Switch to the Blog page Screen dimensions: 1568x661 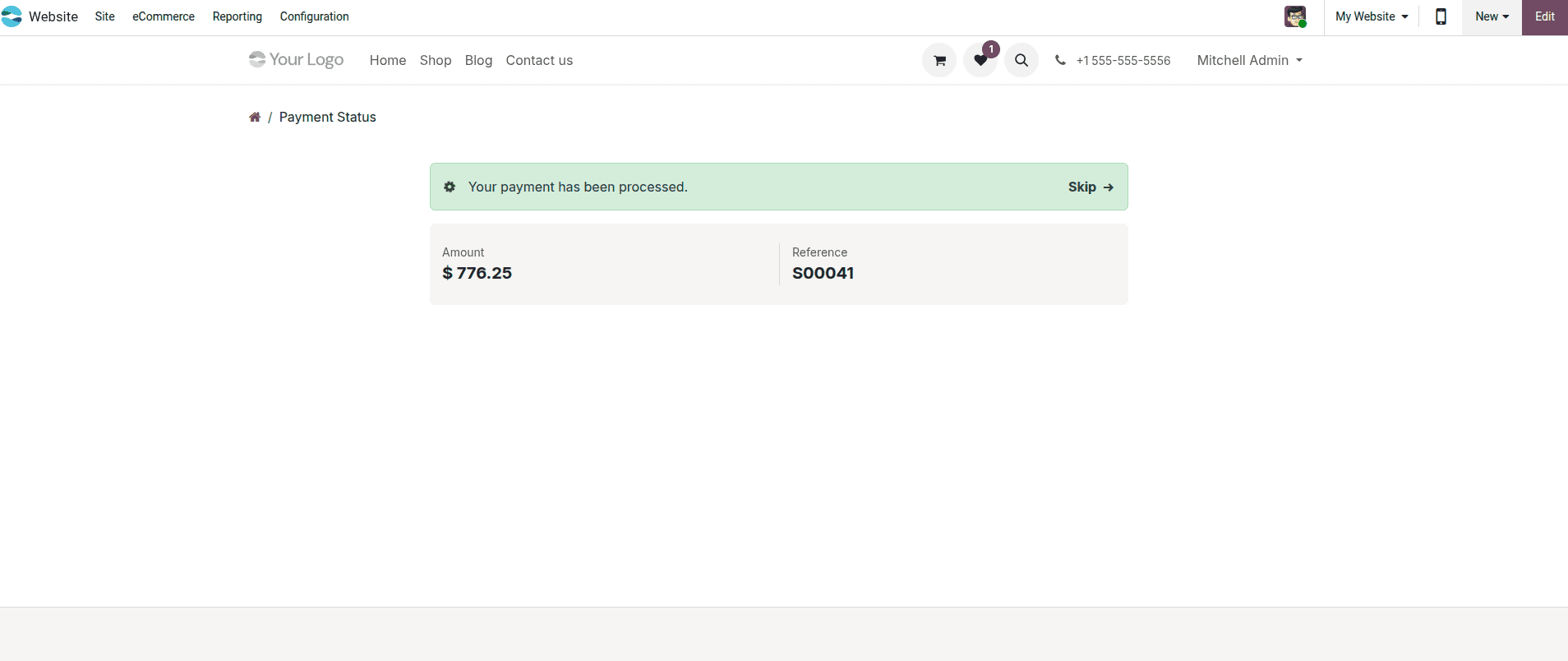coord(478,60)
